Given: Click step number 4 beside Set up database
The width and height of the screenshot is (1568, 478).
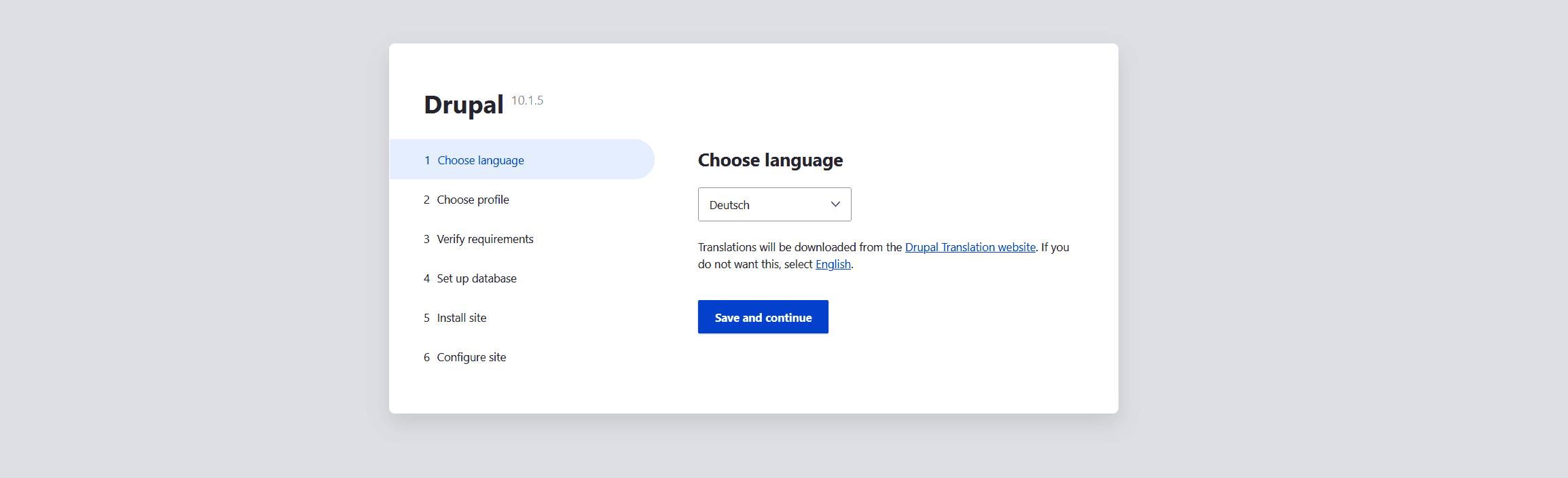Looking at the screenshot, I should click(x=426, y=278).
